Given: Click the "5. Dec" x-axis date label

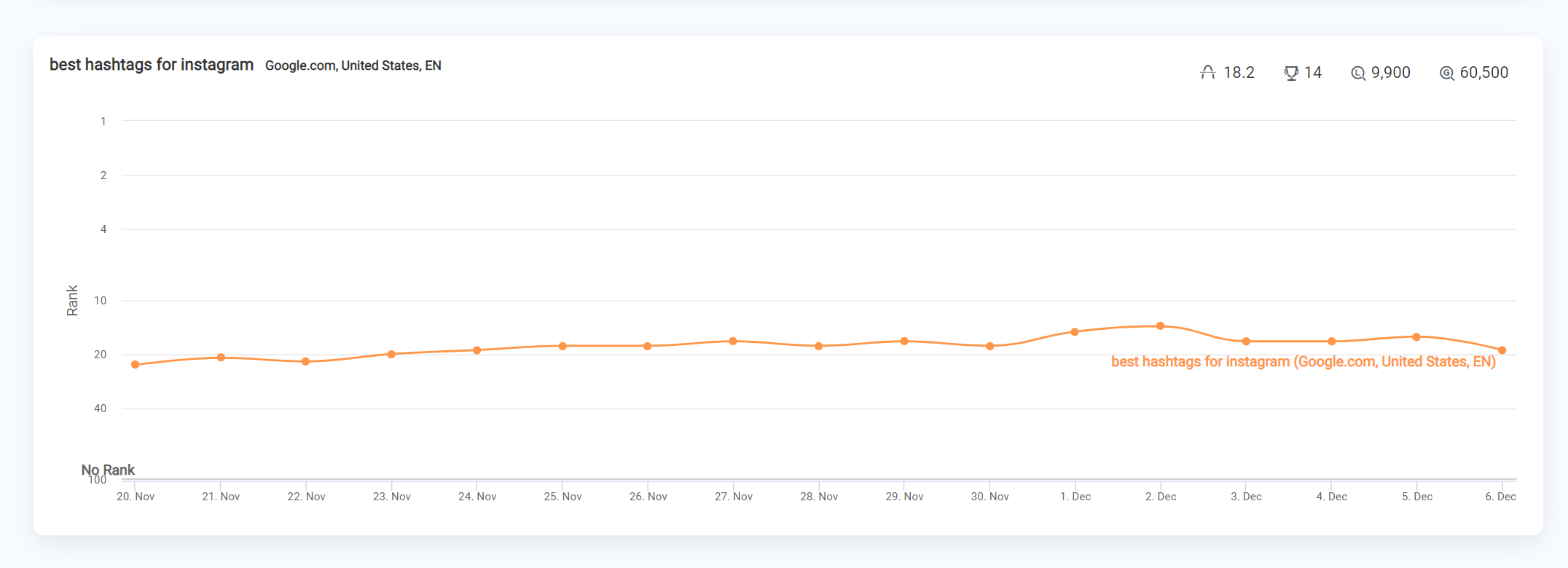Looking at the screenshot, I should (1417, 497).
